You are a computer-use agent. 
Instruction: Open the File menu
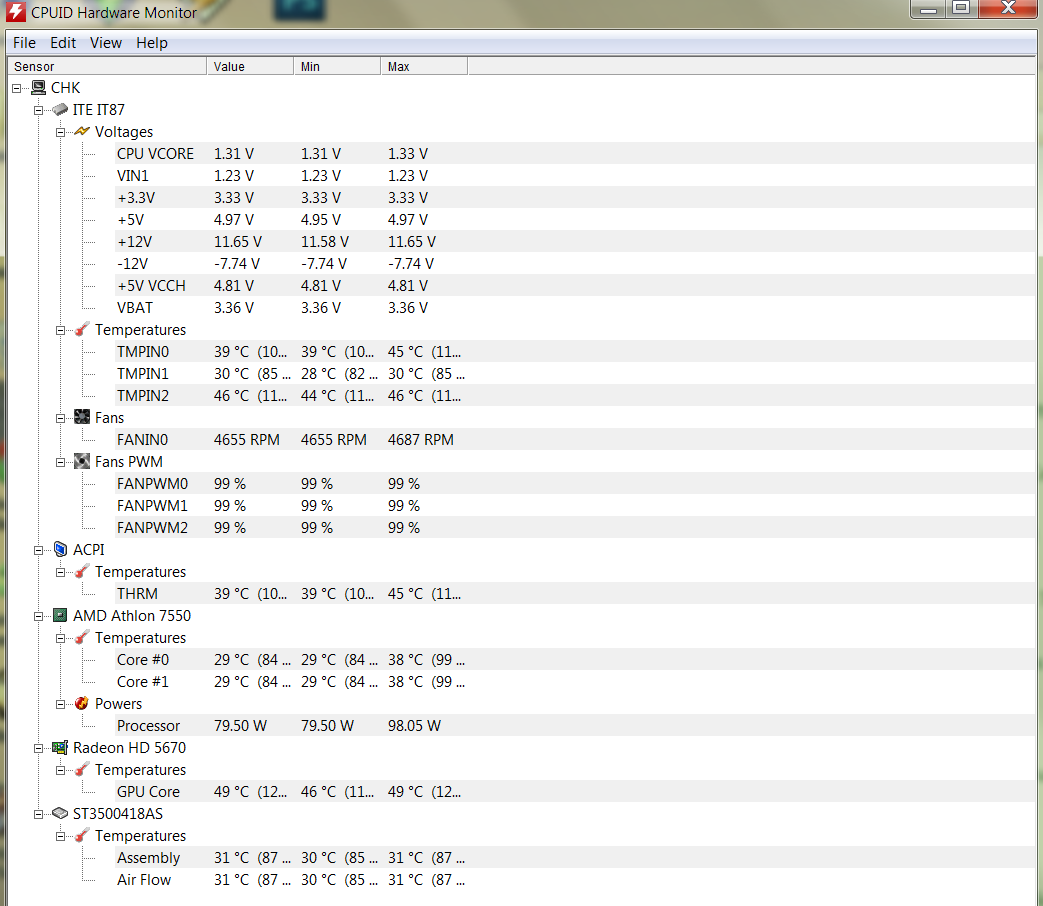pos(25,43)
